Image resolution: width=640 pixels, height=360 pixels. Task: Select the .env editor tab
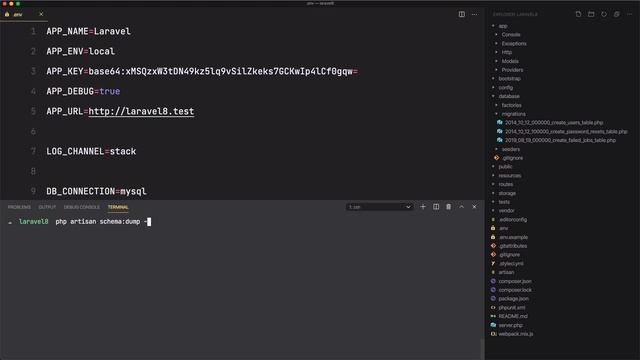(23, 14)
